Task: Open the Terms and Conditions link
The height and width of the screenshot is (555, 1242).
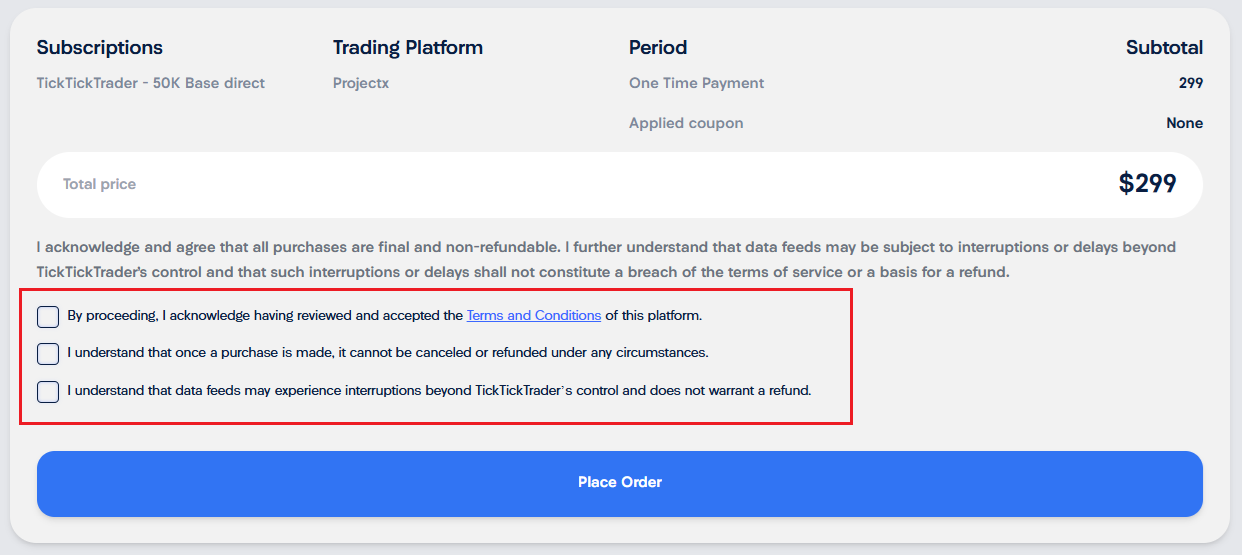Action: (x=534, y=315)
